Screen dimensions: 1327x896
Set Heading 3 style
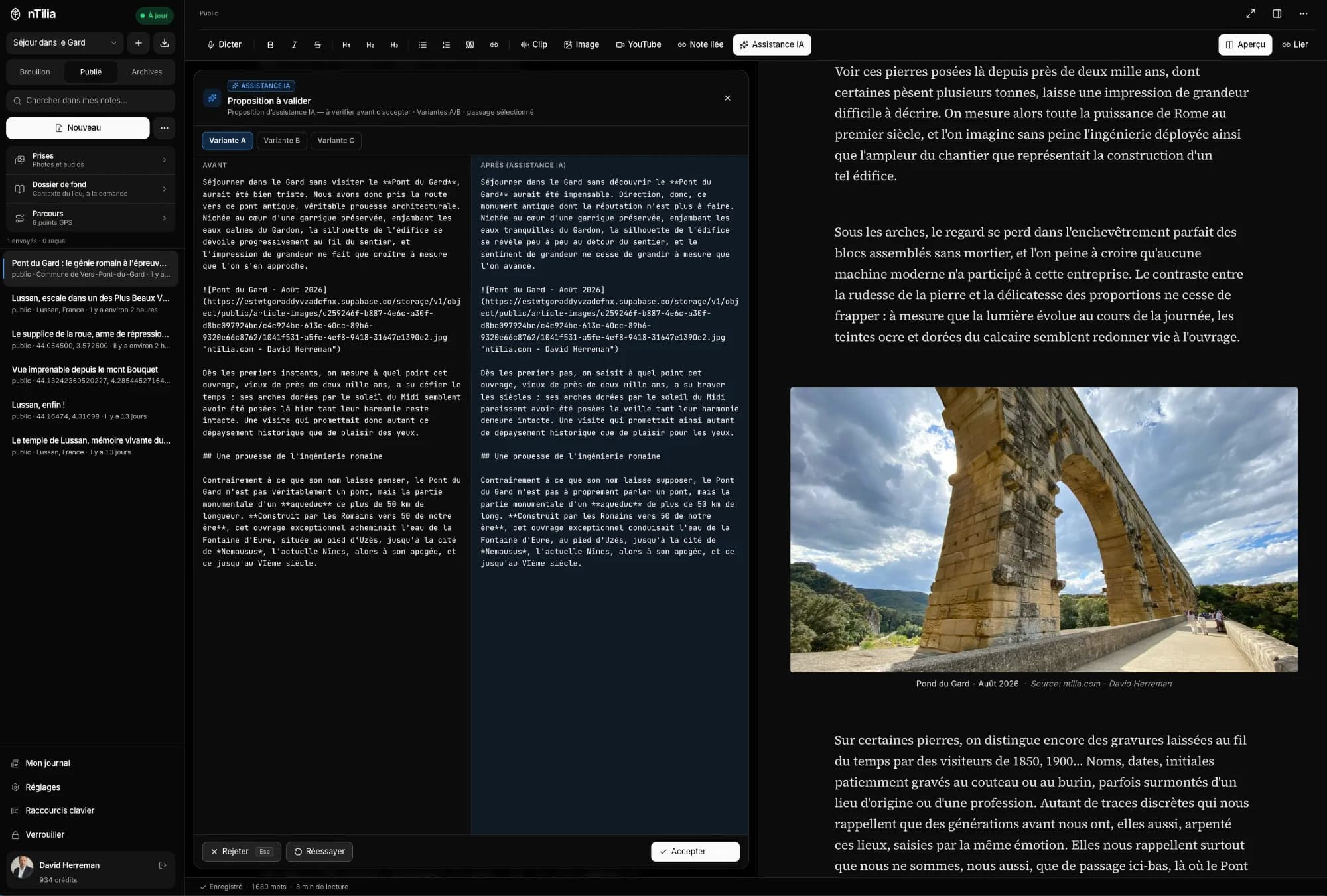[394, 44]
